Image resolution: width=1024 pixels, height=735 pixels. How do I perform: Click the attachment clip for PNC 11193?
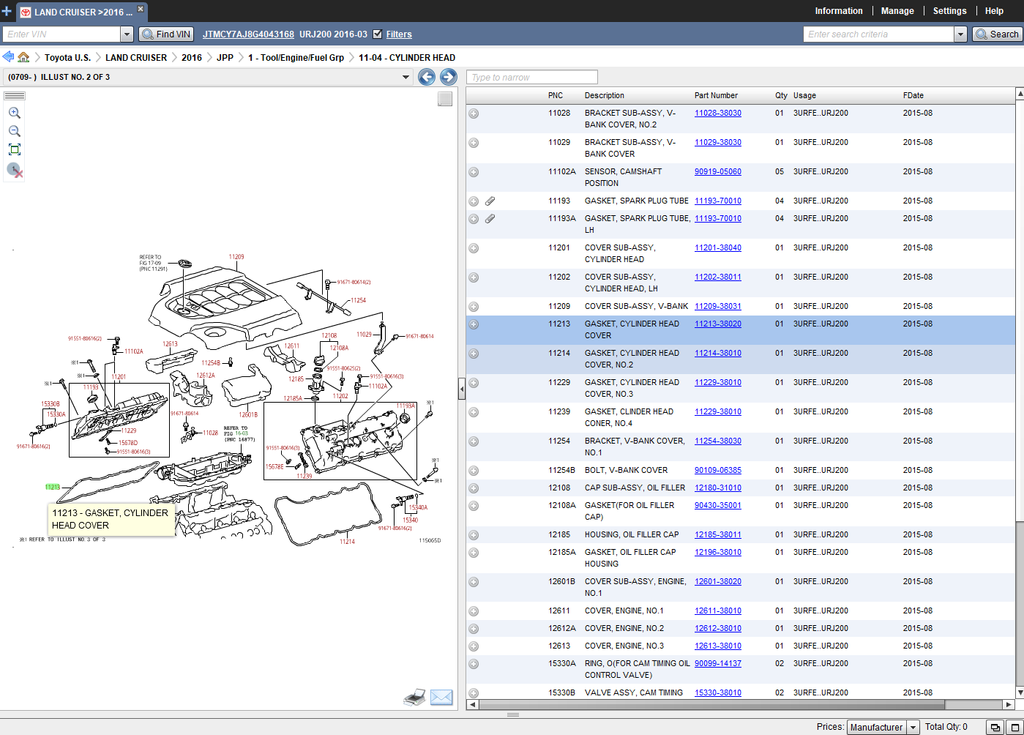click(490, 201)
